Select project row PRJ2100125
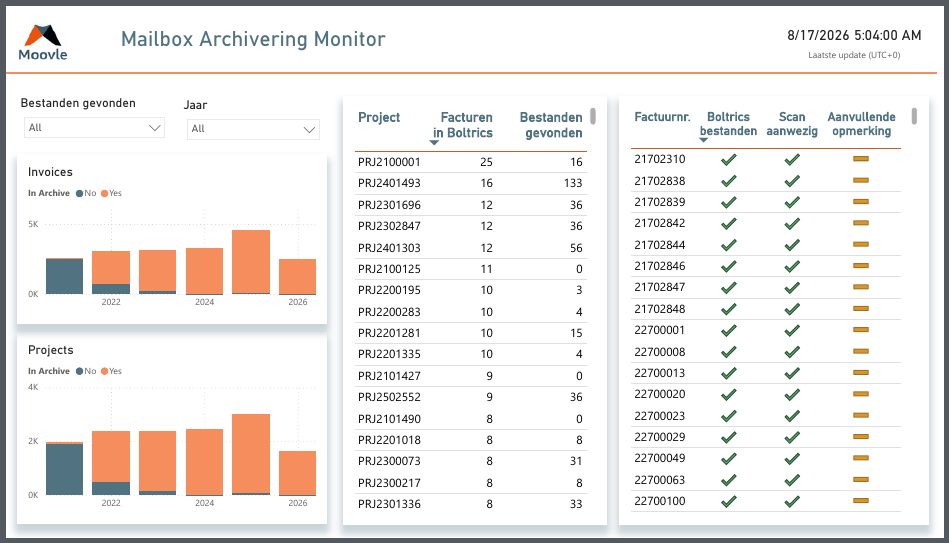This screenshot has height=543, width=949. (471, 269)
